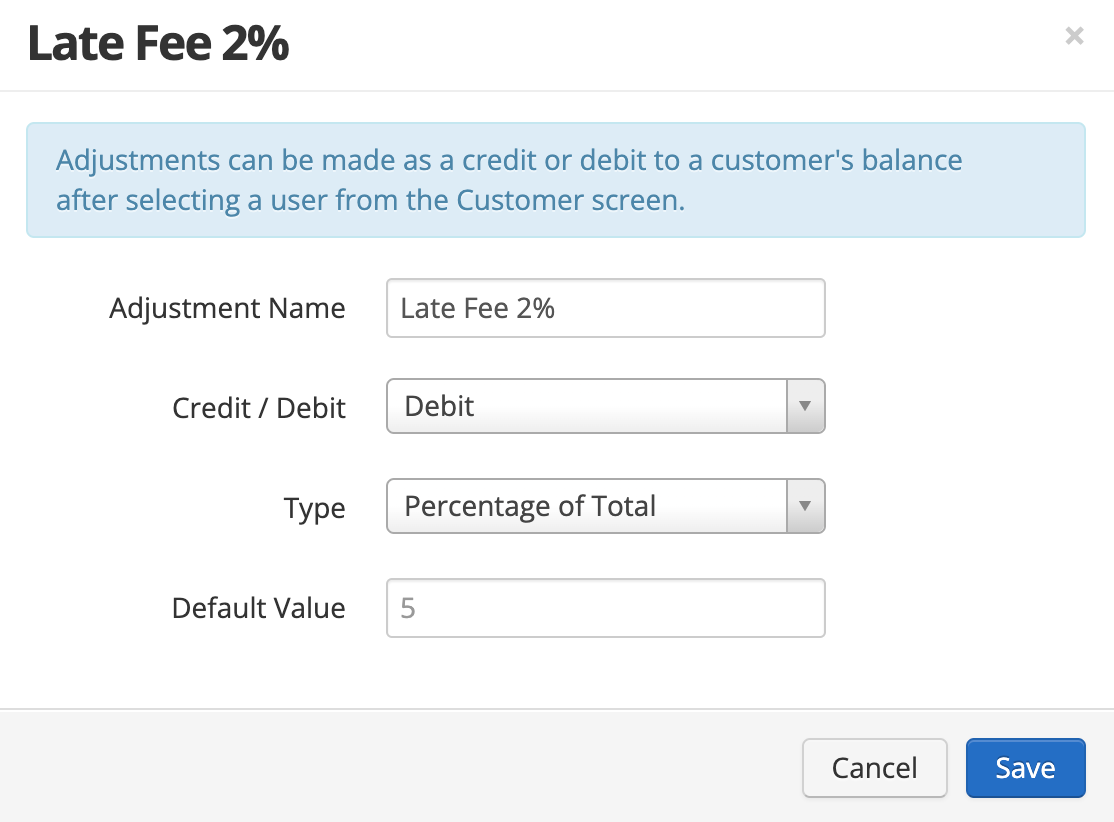Save the Late Fee 2% adjustment
The height and width of the screenshot is (822, 1114).
1025,768
